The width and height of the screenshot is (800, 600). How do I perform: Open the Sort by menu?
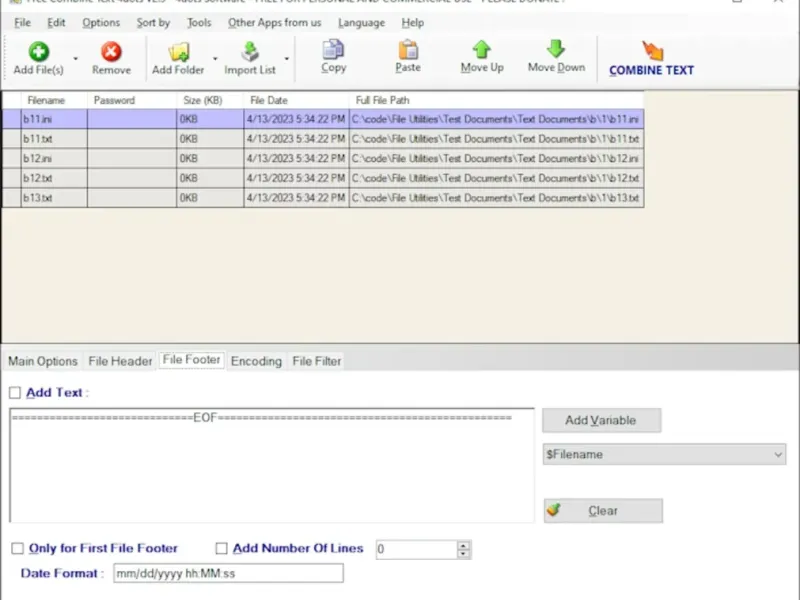pyautogui.click(x=153, y=22)
